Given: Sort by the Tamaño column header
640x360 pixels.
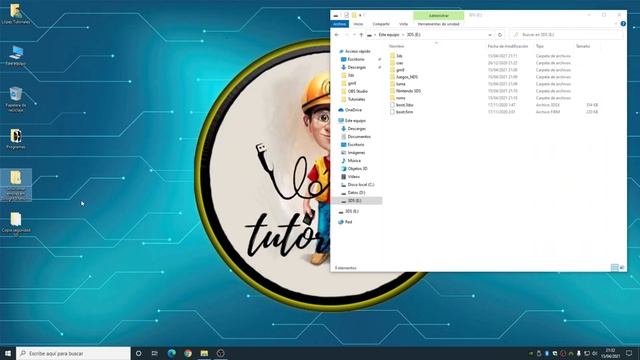Looking at the screenshot, I should click(x=583, y=46).
